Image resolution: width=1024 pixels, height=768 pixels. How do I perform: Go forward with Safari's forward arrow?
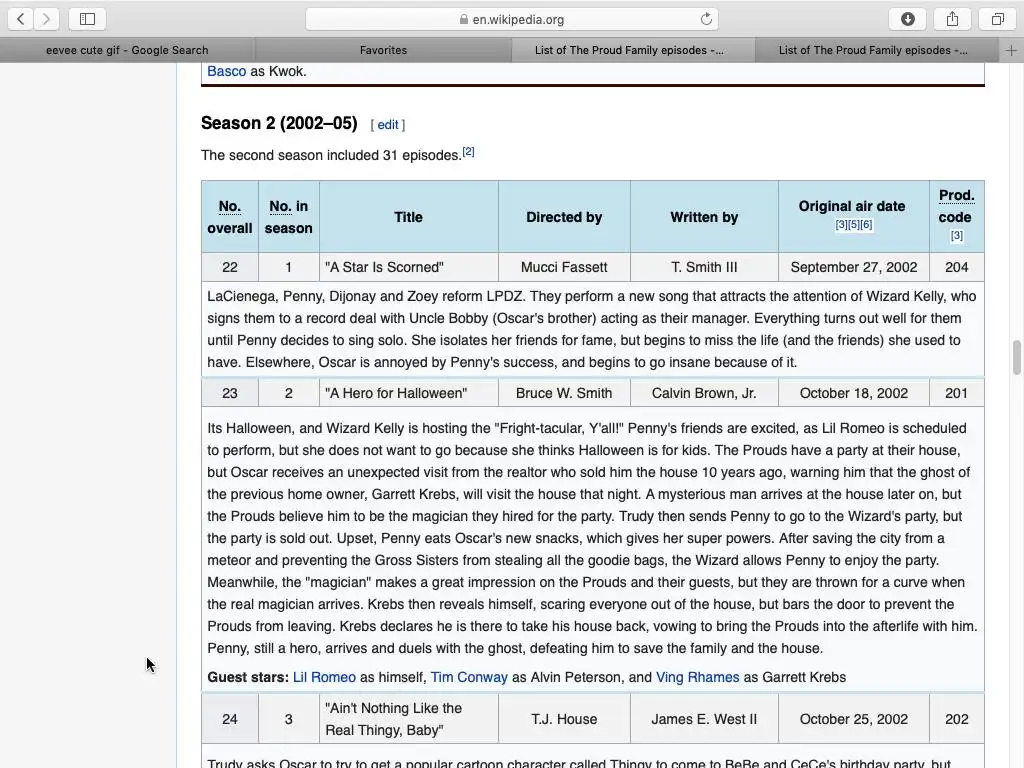click(46, 19)
